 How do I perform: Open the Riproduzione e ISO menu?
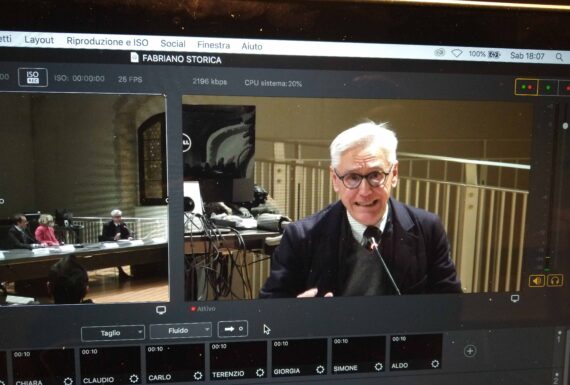pos(107,42)
